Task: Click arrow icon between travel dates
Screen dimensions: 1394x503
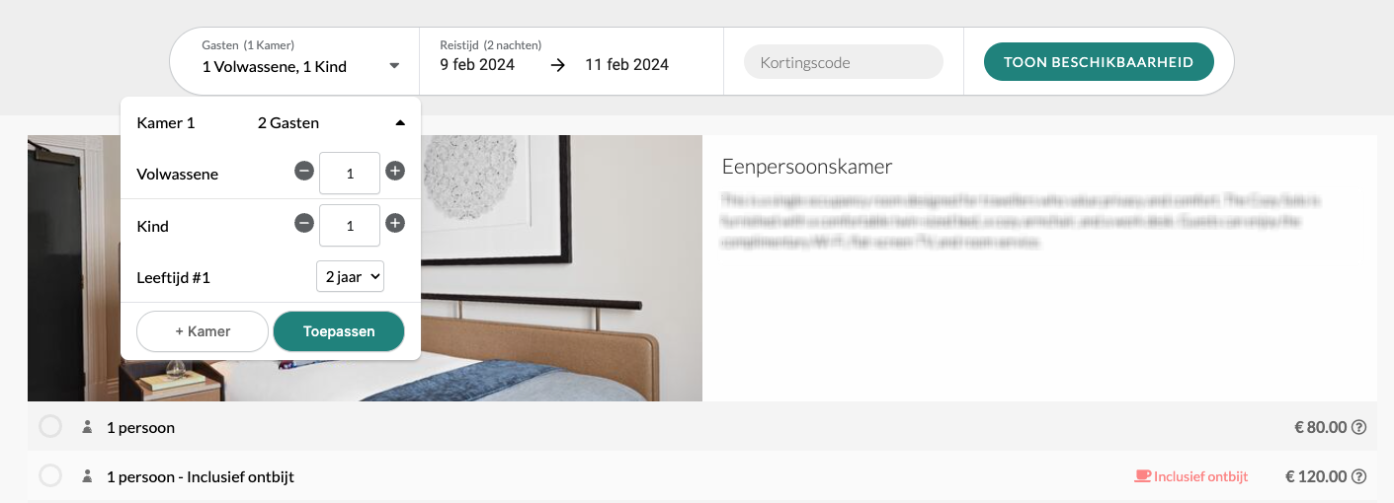Action: coord(558,65)
